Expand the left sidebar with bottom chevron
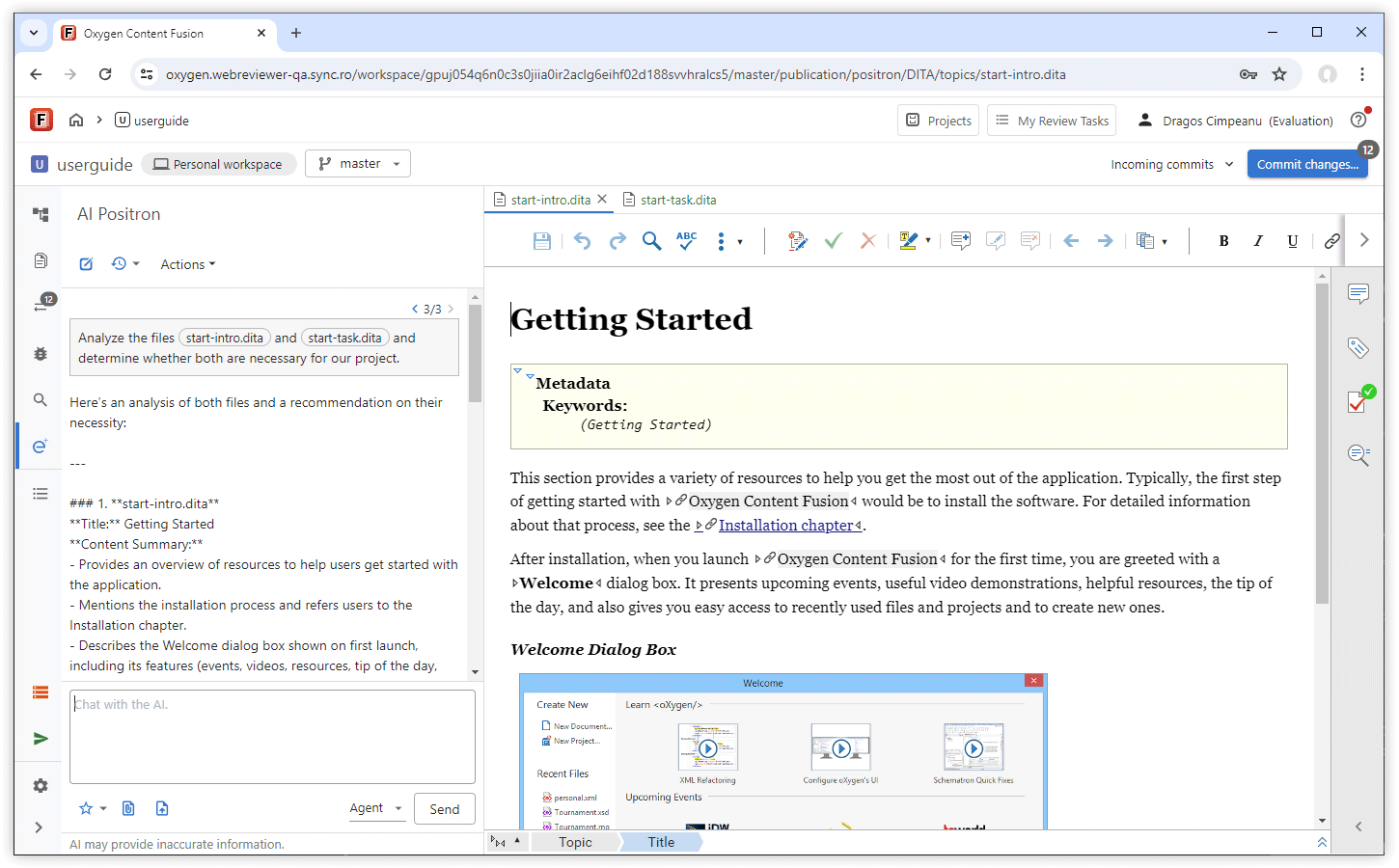The width and height of the screenshot is (1399, 868). click(39, 827)
